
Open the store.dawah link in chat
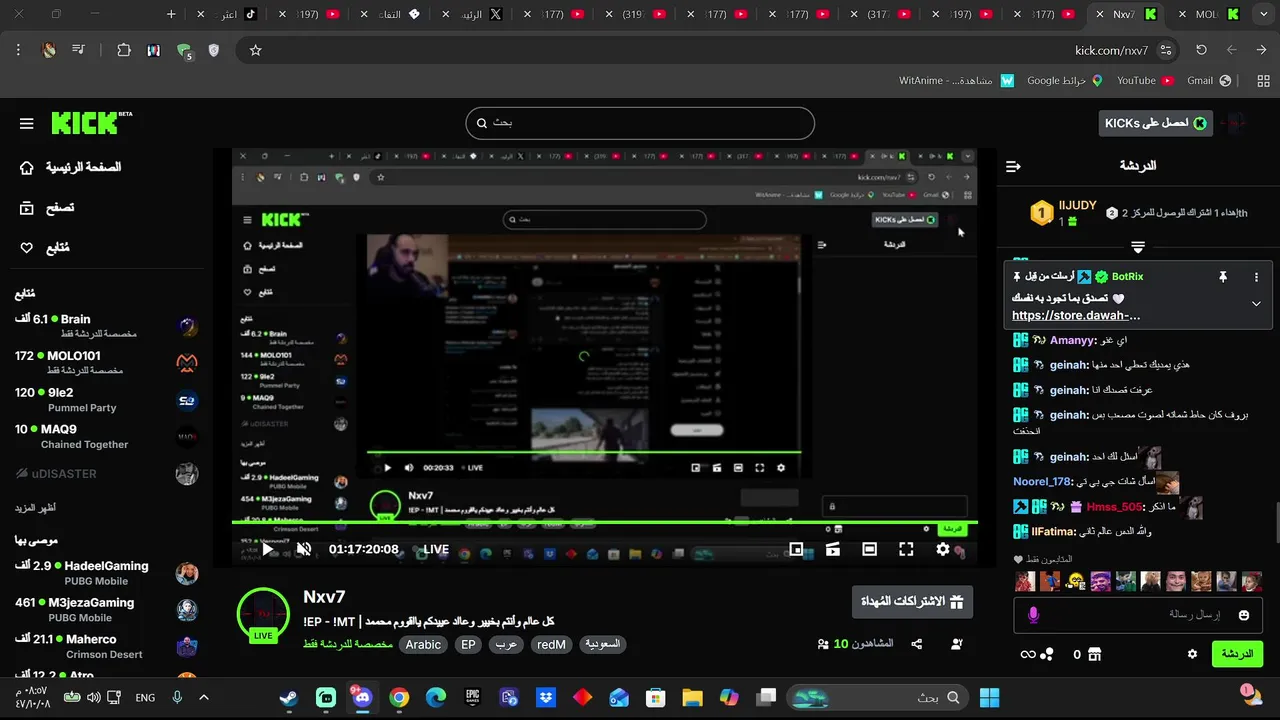[x=1076, y=315]
